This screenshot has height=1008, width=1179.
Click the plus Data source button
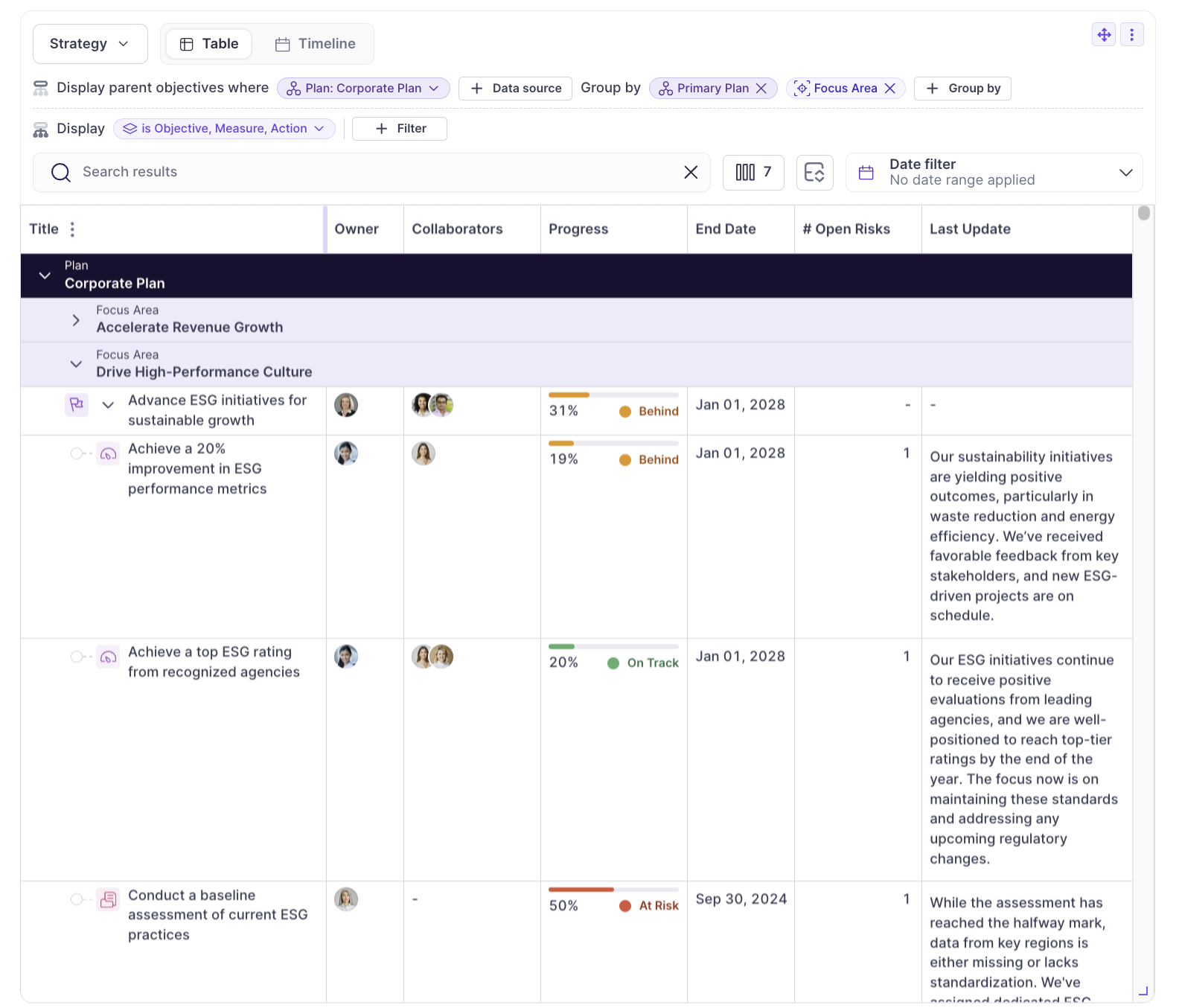515,89
